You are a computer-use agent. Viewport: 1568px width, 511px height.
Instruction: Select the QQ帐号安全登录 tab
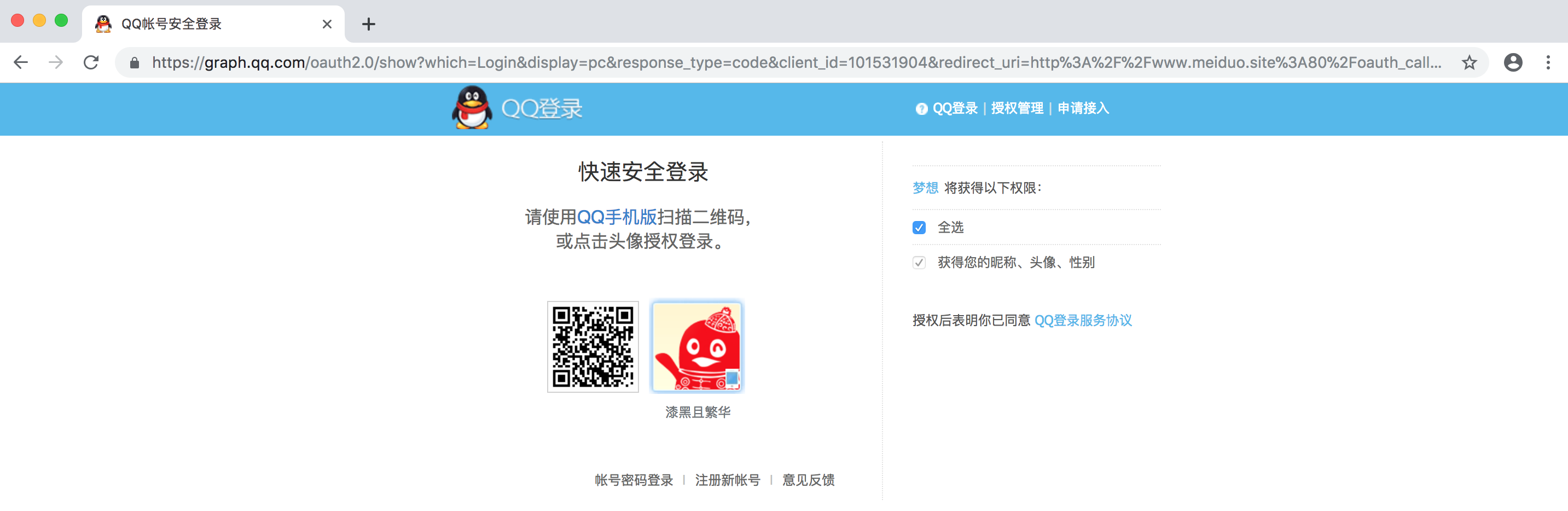[x=213, y=25]
